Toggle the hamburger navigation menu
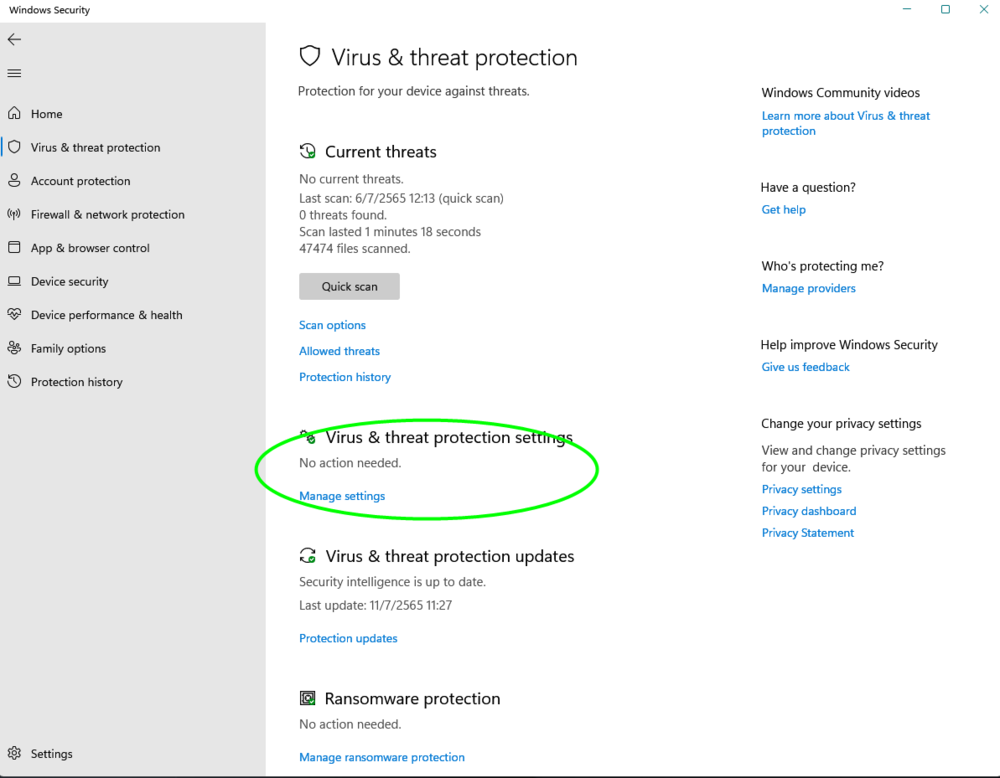The image size is (1000, 778). click(14, 73)
